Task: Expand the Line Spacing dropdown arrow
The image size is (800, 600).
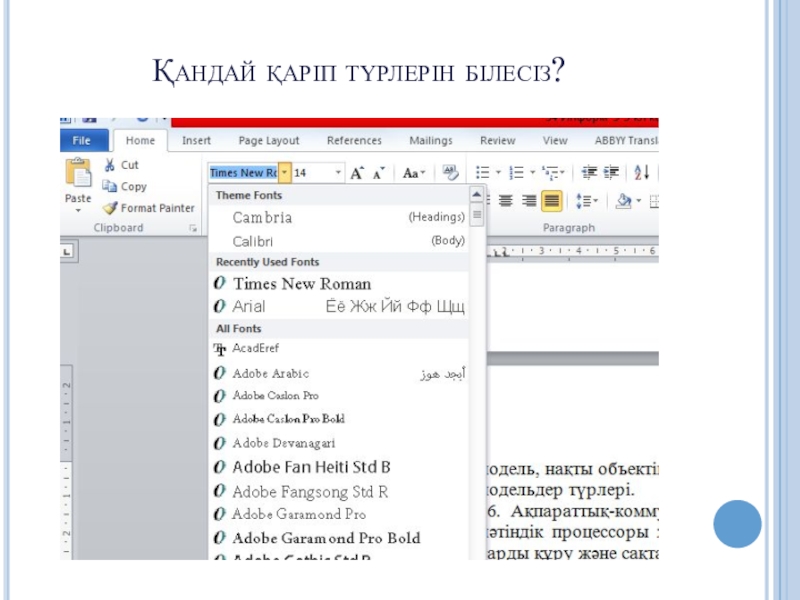Action: [595, 201]
